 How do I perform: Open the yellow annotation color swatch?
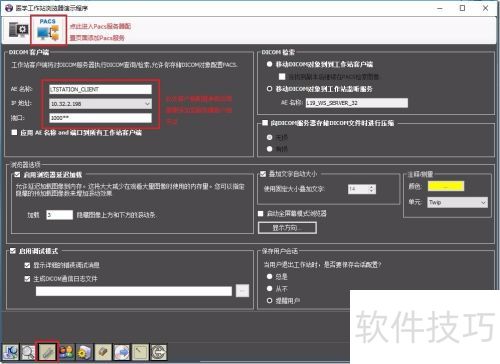[446, 186]
